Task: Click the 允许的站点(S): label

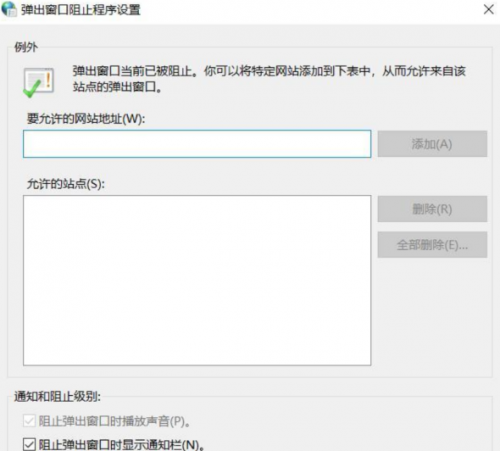Action: tap(65, 184)
